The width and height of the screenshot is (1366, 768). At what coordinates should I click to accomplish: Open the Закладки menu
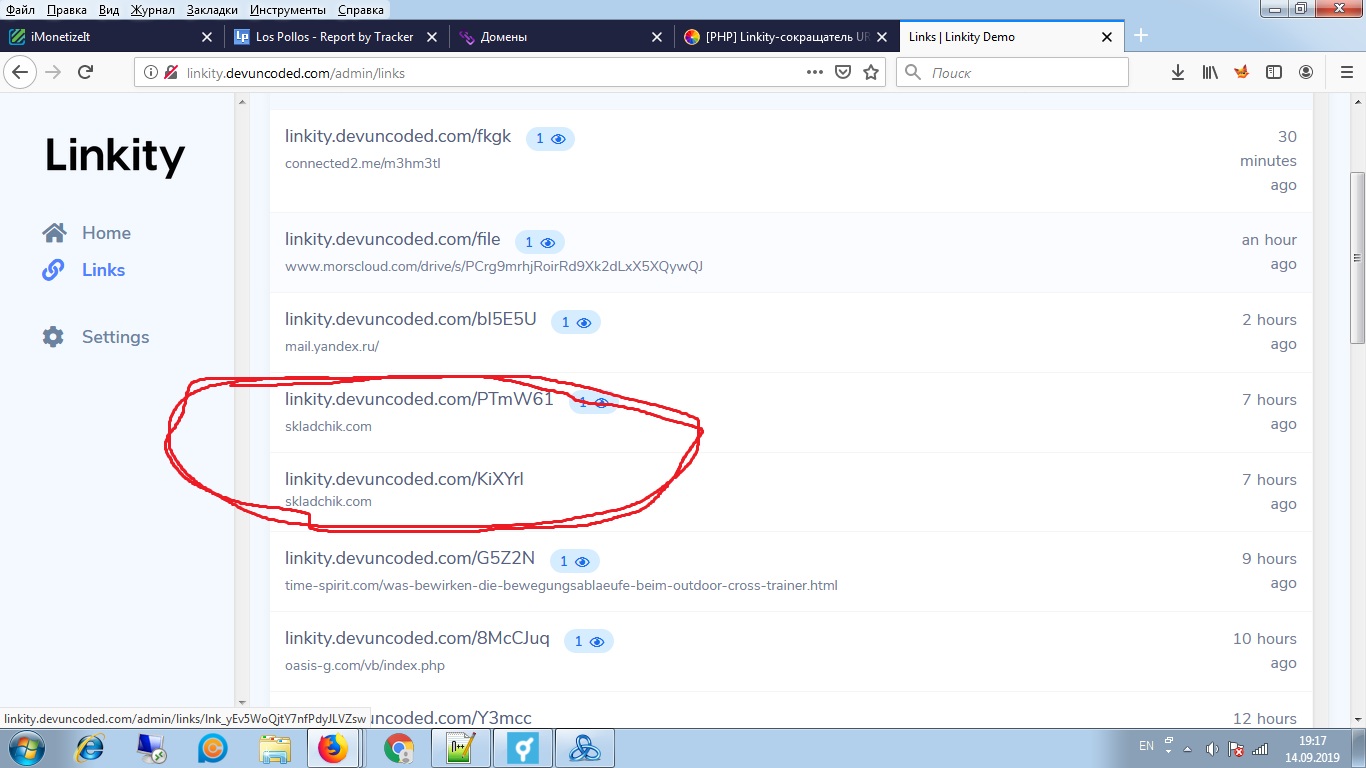pyautogui.click(x=213, y=10)
